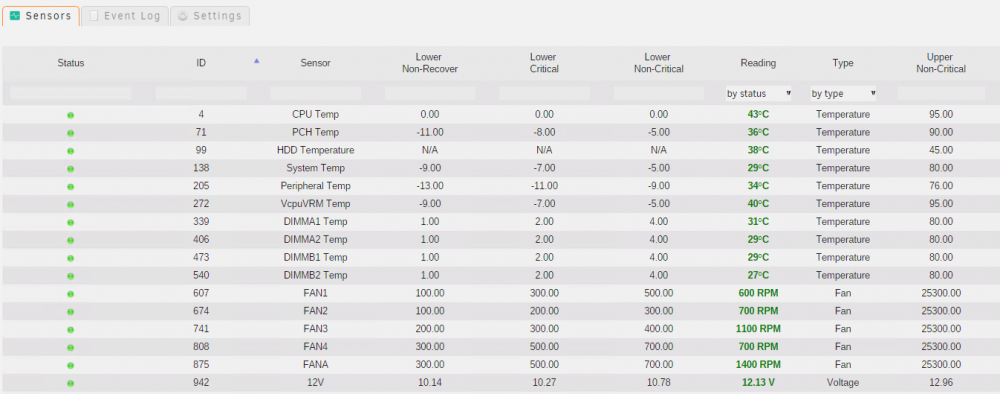Select the 'DIMMA1 Temp' sensor name
Image resolution: width=1000 pixels, height=394 pixels.
[x=316, y=222]
